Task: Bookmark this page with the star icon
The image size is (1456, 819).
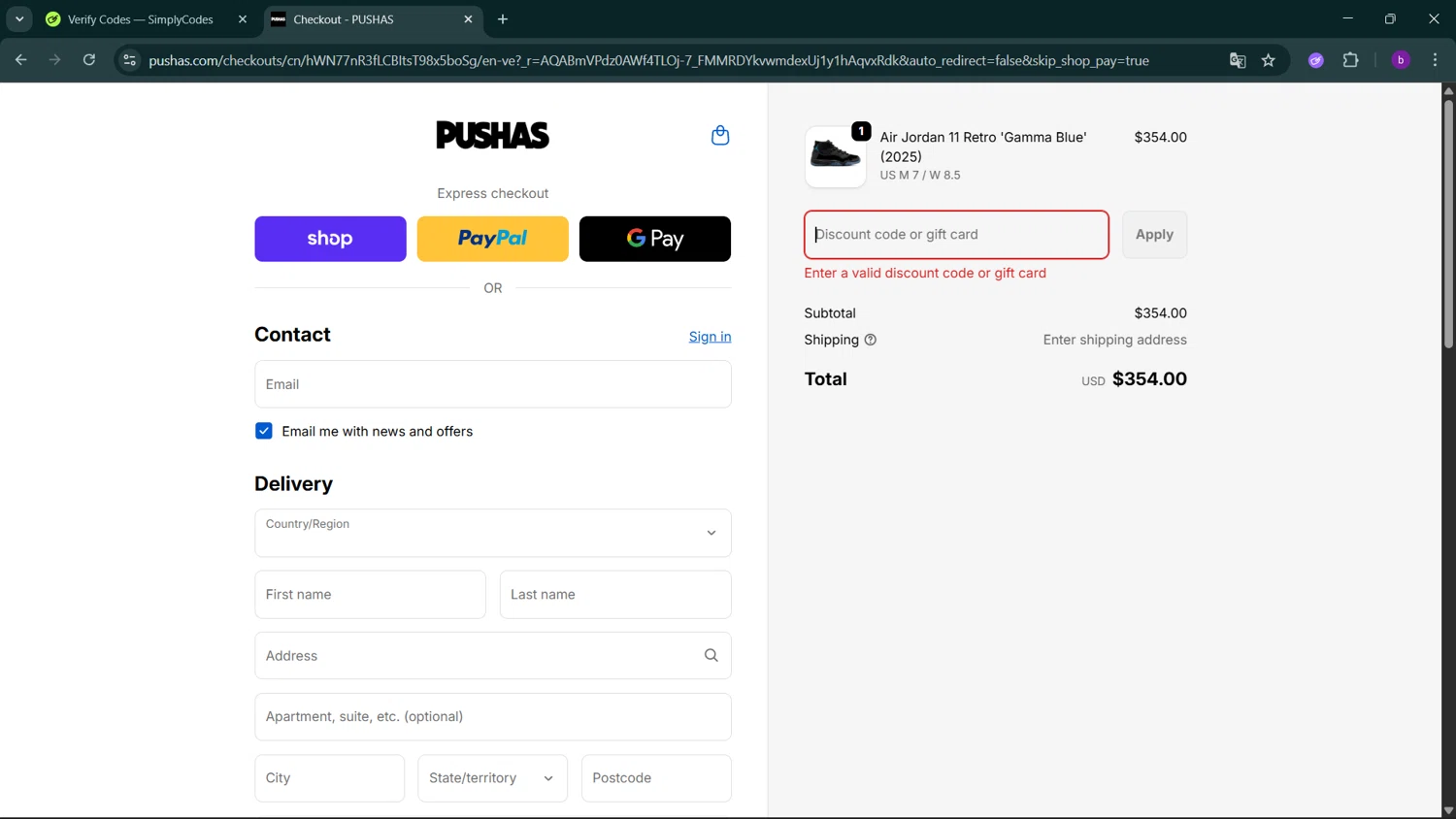Action: (x=1269, y=60)
